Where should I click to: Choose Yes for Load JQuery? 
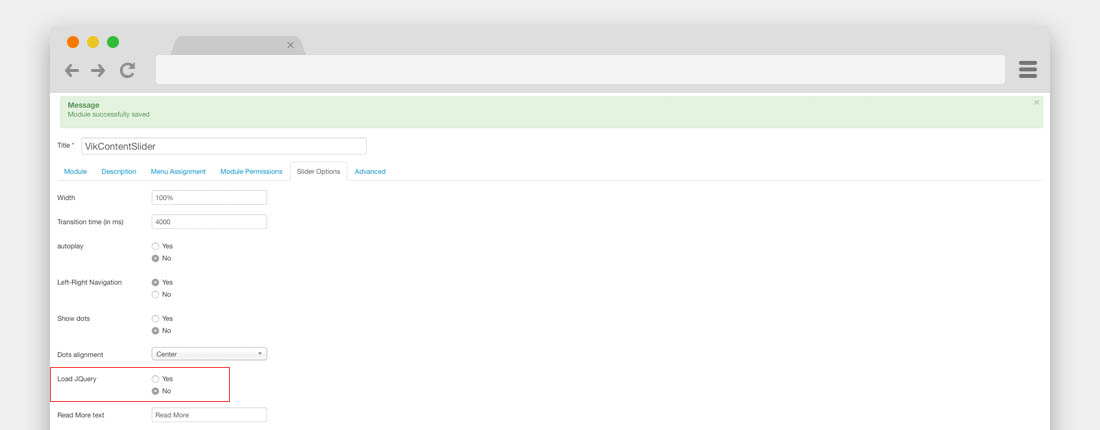click(156, 379)
